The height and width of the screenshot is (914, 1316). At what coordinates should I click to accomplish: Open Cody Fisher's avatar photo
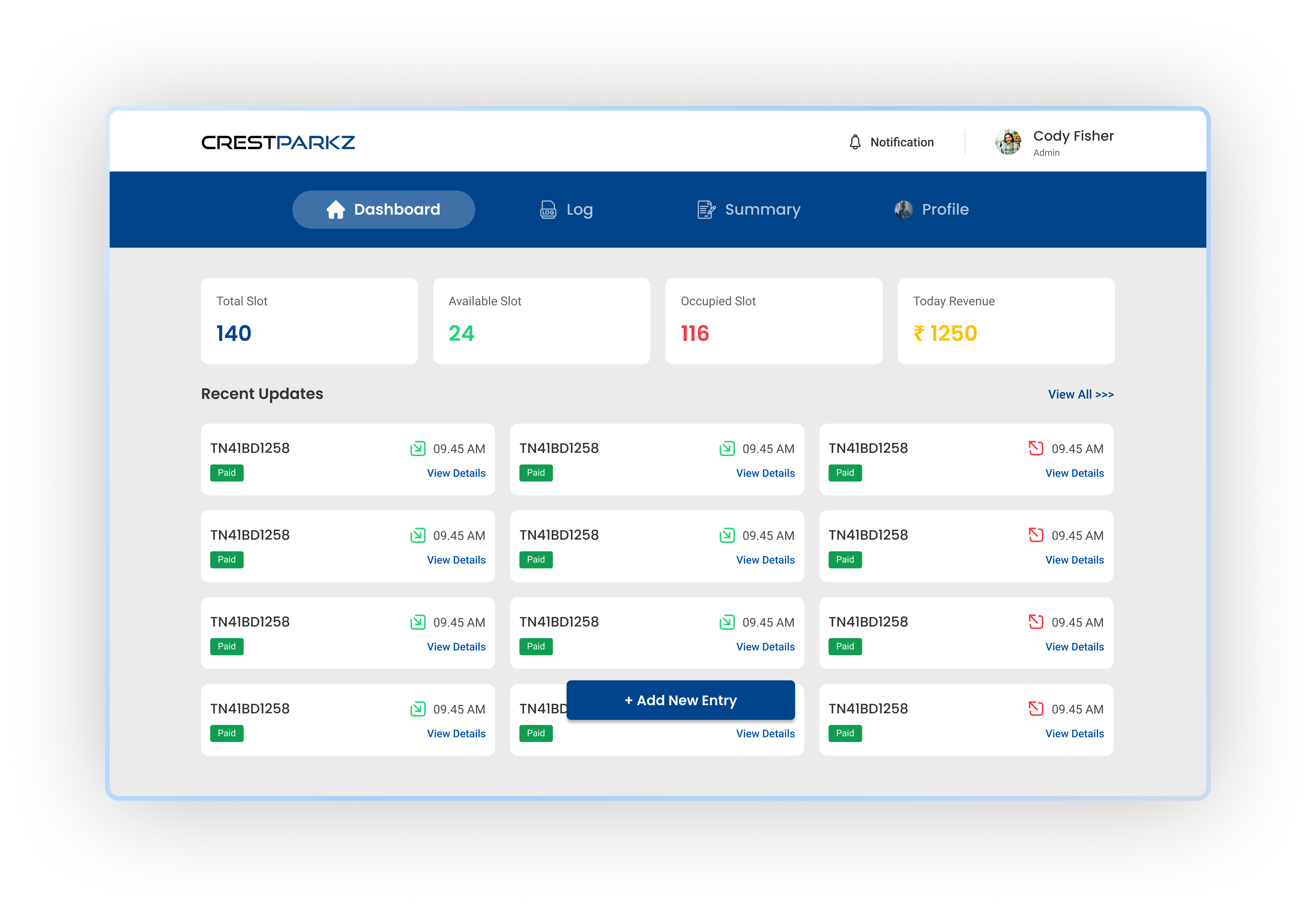1008,142
